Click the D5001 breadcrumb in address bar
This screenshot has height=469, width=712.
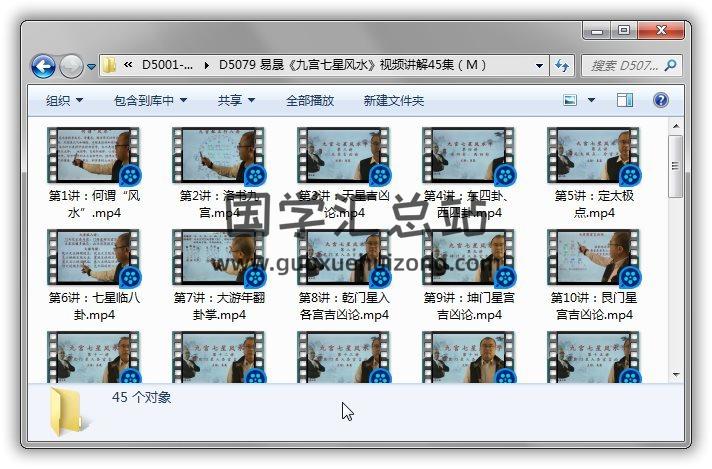tap(170, 66)
